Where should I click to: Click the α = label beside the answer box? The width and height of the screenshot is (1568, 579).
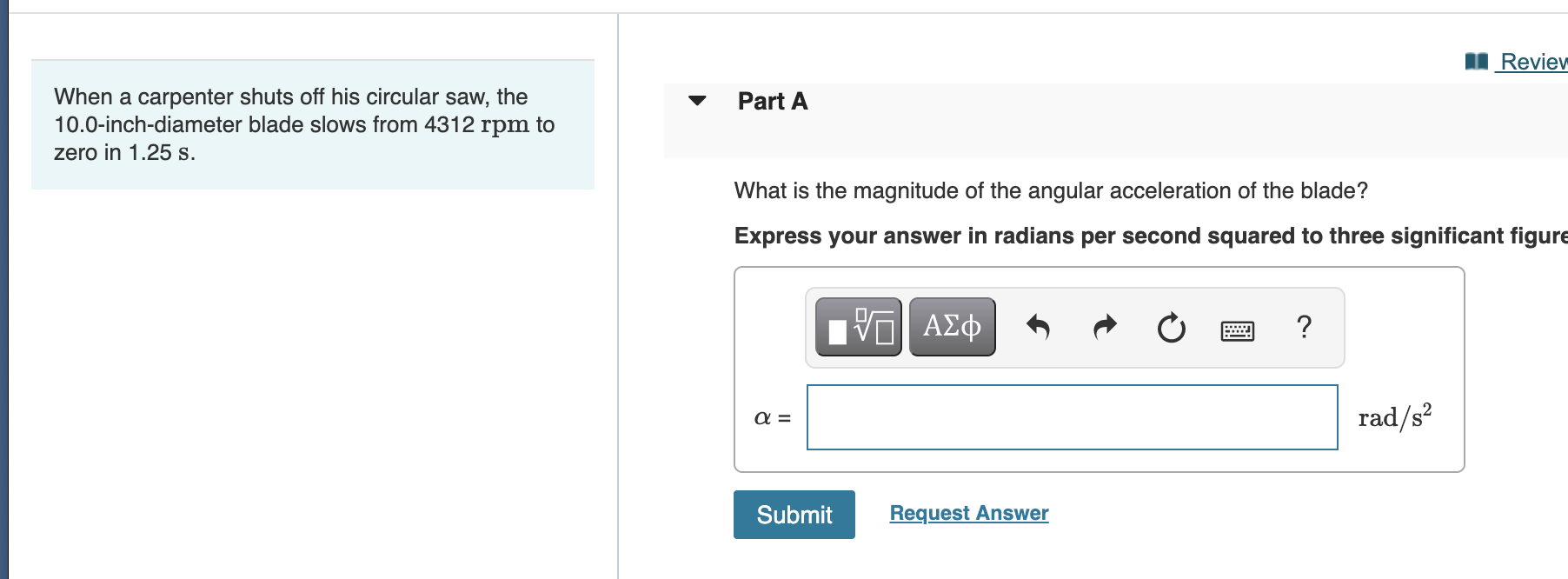(x=772, y=418)
